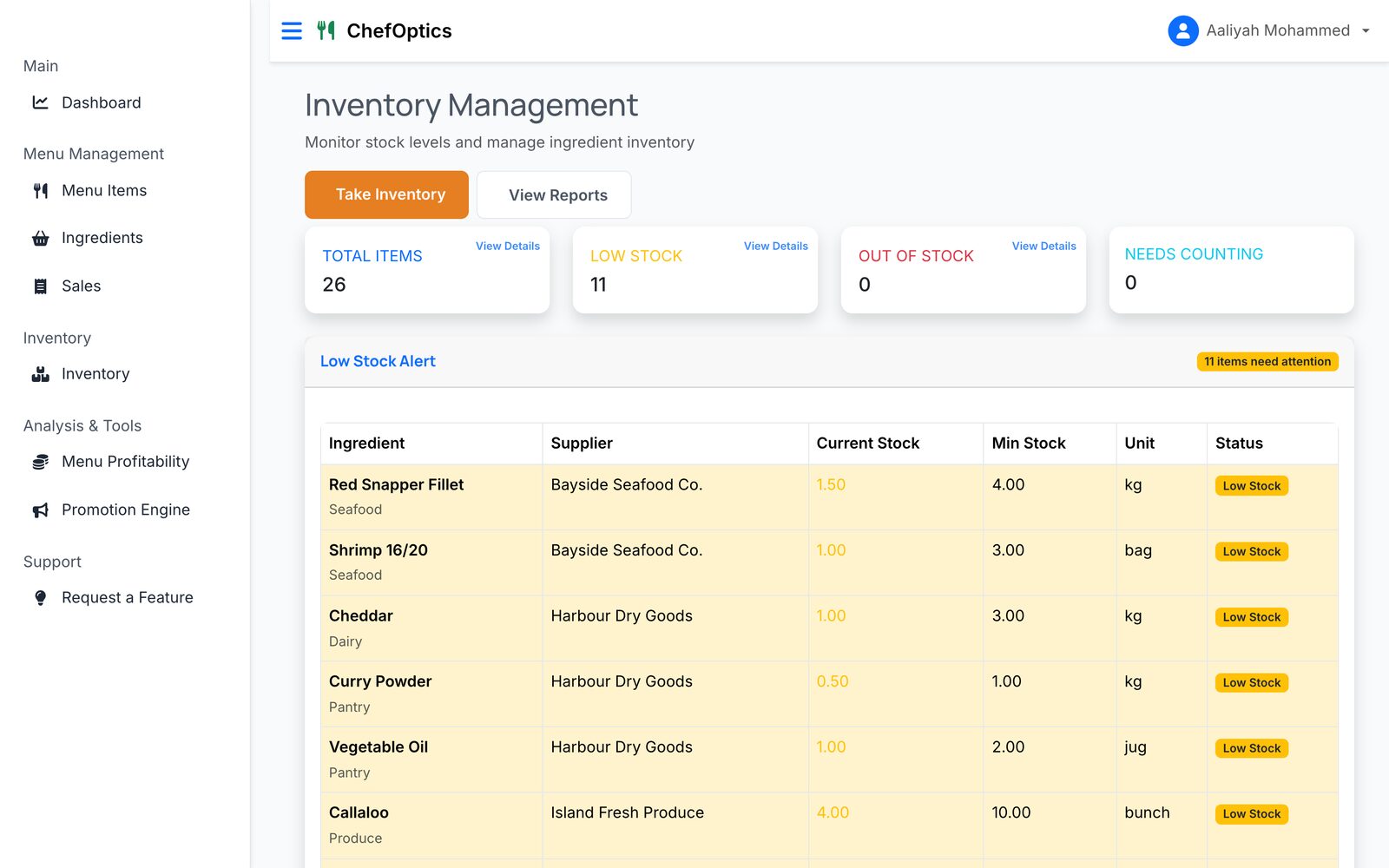View Details for Total Items
The image size is (1389, 868).
pyautogui.click(x=508, y=247)
